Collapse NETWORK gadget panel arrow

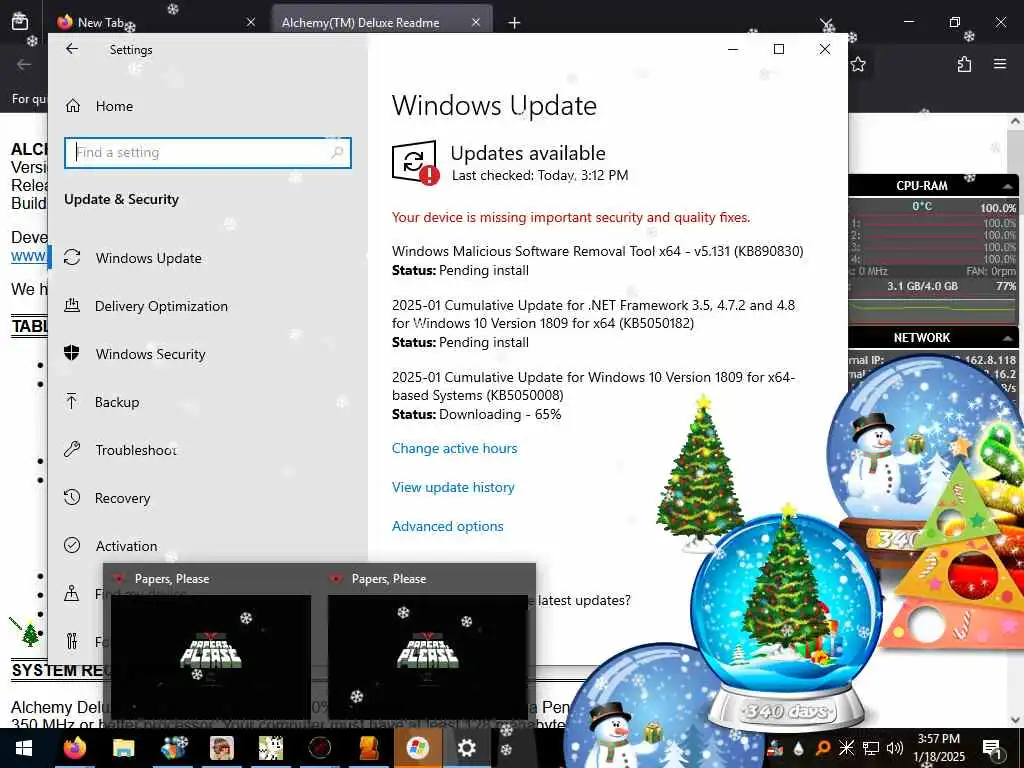tap(1008, 338)
